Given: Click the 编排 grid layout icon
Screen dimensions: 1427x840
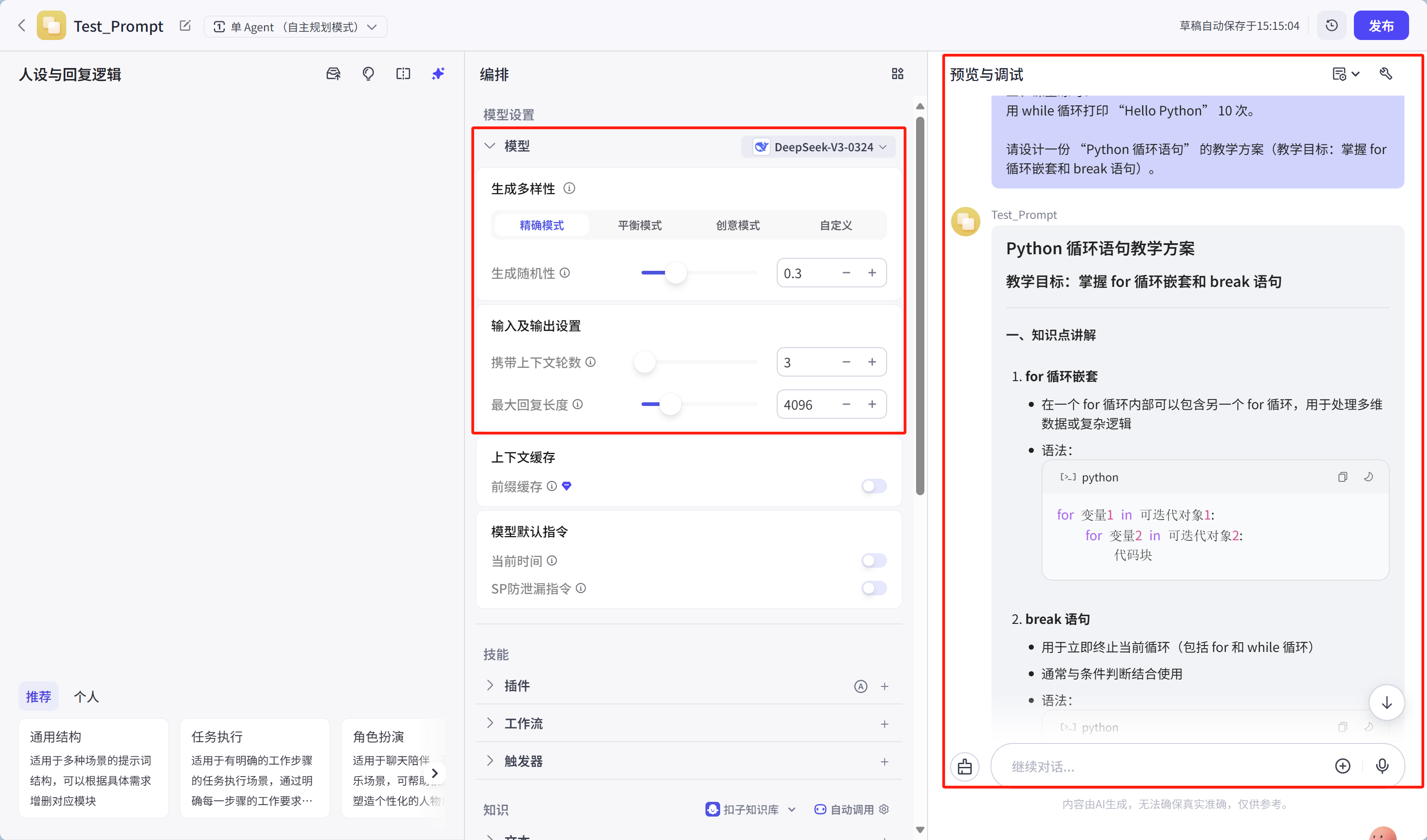Looking at the screenshot, I should (898, 74).
